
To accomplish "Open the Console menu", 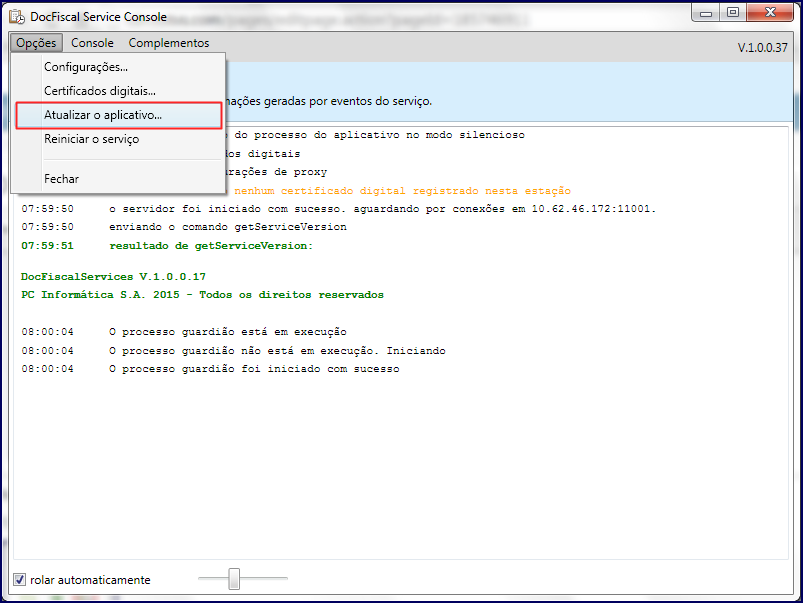I will click(x=92, y=43).
